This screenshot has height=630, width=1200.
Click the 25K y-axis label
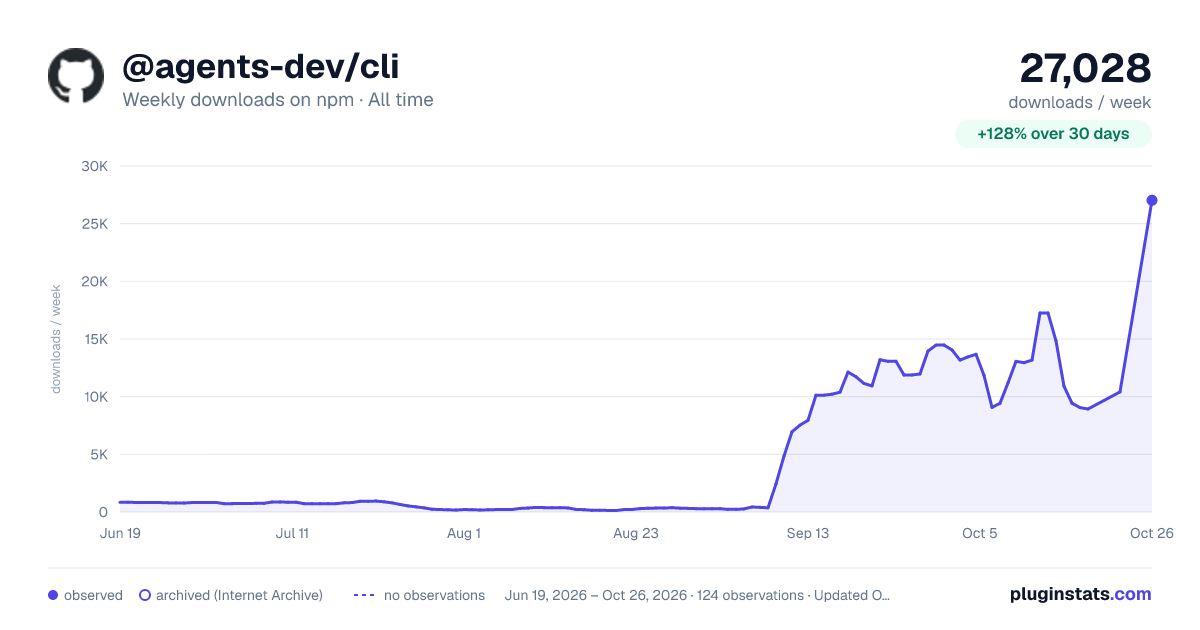[x=94, y=224]
